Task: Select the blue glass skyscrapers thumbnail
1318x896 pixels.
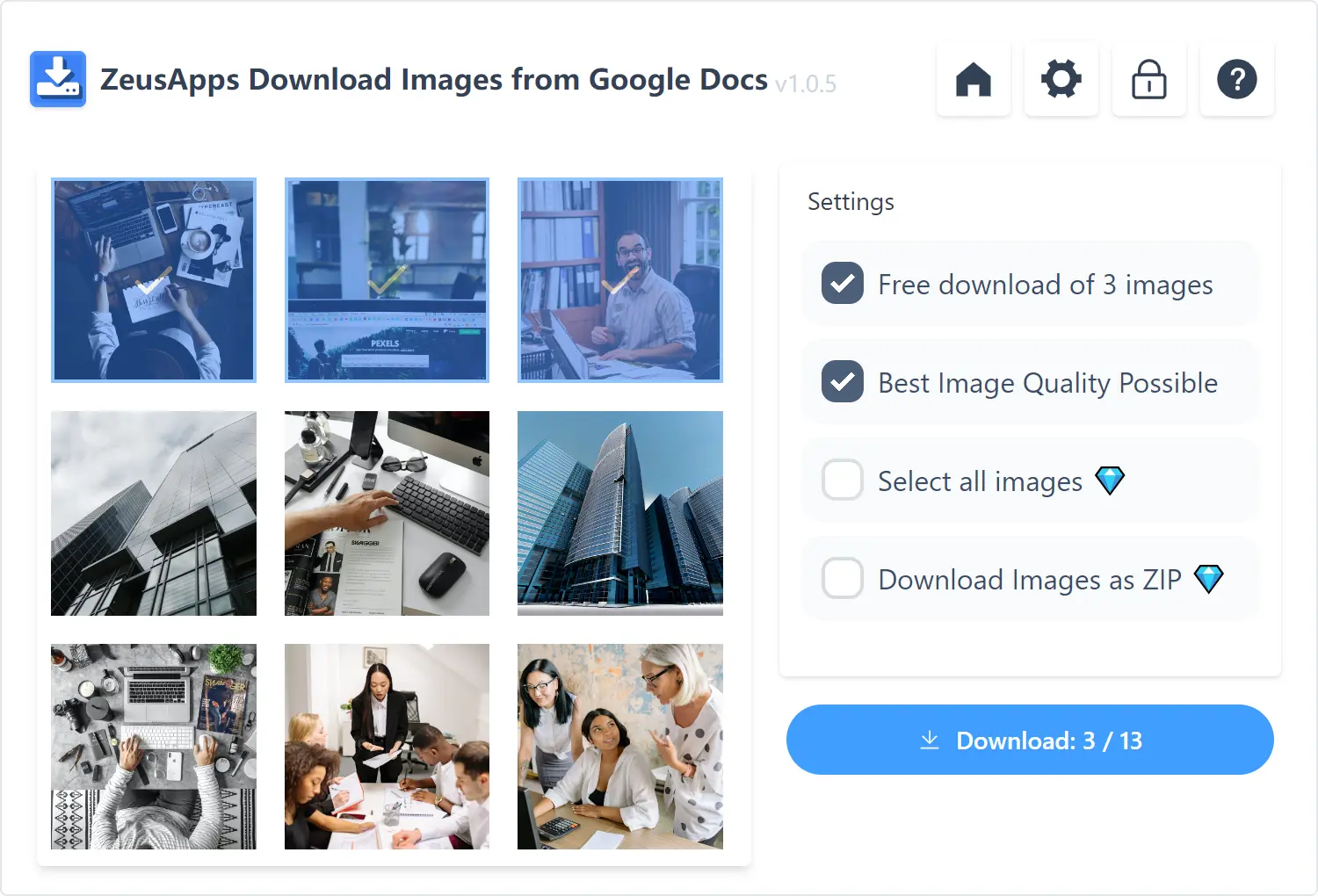Action: pyautogui.click(x=620, y=513)
